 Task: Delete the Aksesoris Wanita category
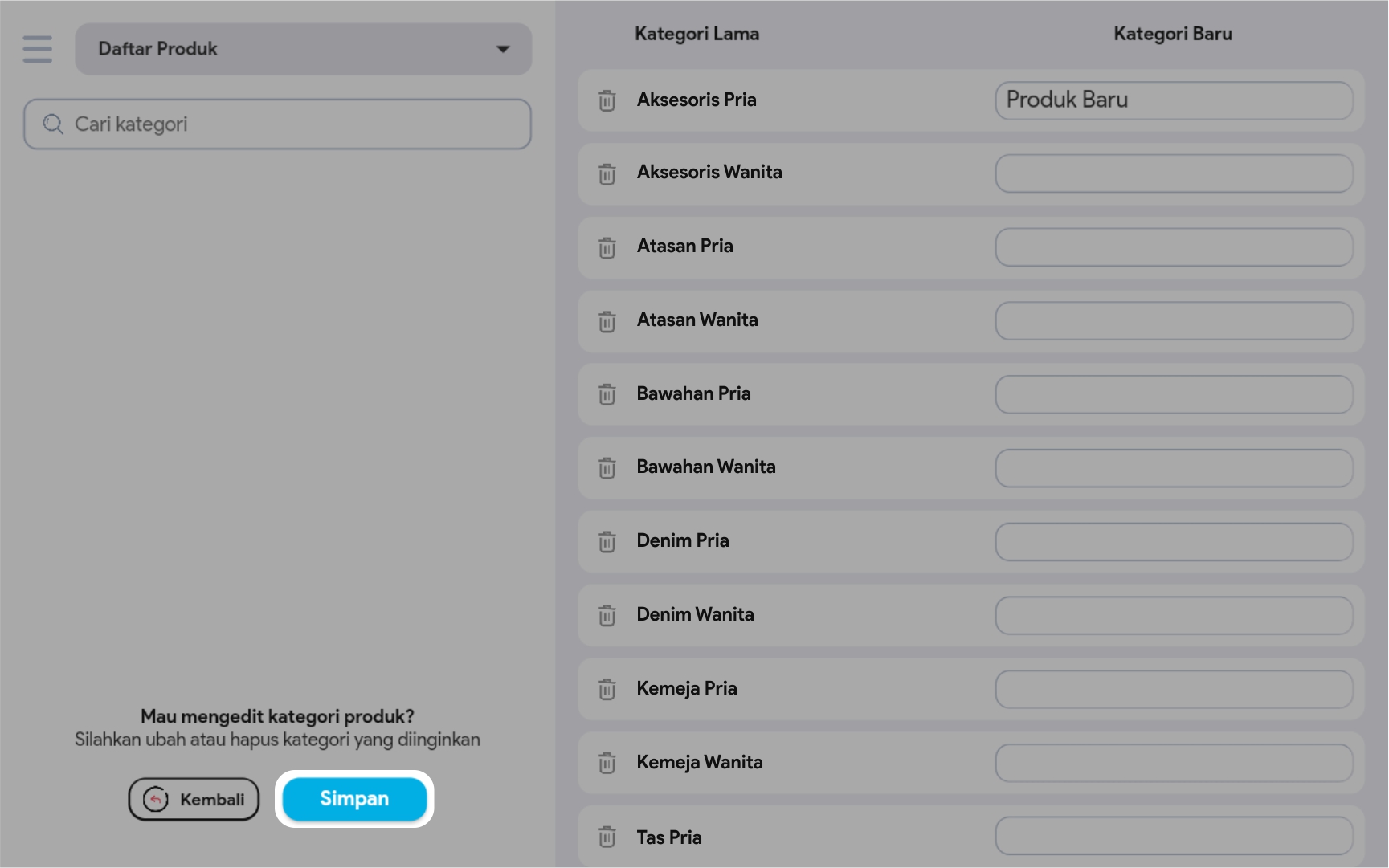click(x=607, y=173)
